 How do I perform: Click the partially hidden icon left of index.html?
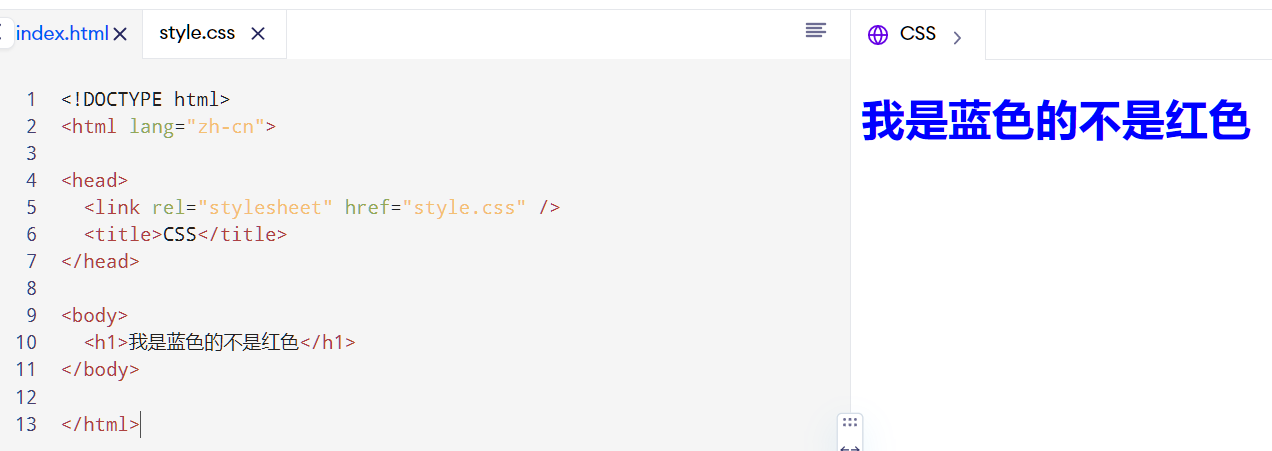coord(5,34)
